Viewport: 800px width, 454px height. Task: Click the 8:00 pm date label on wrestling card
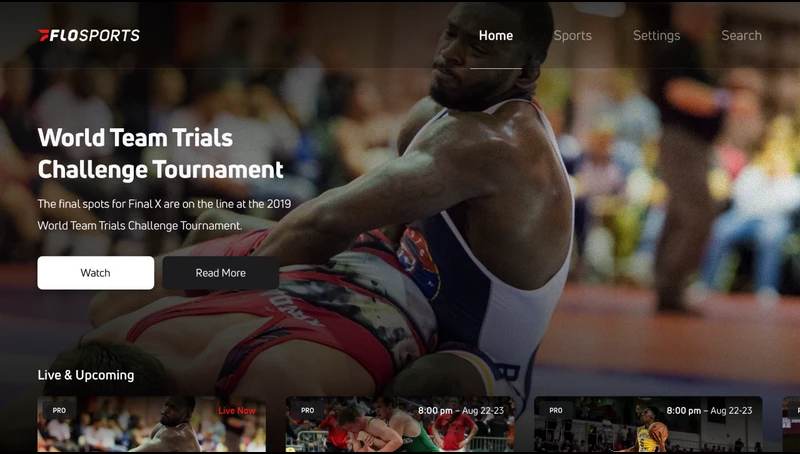pyautogui.click(x=461, y=411)
